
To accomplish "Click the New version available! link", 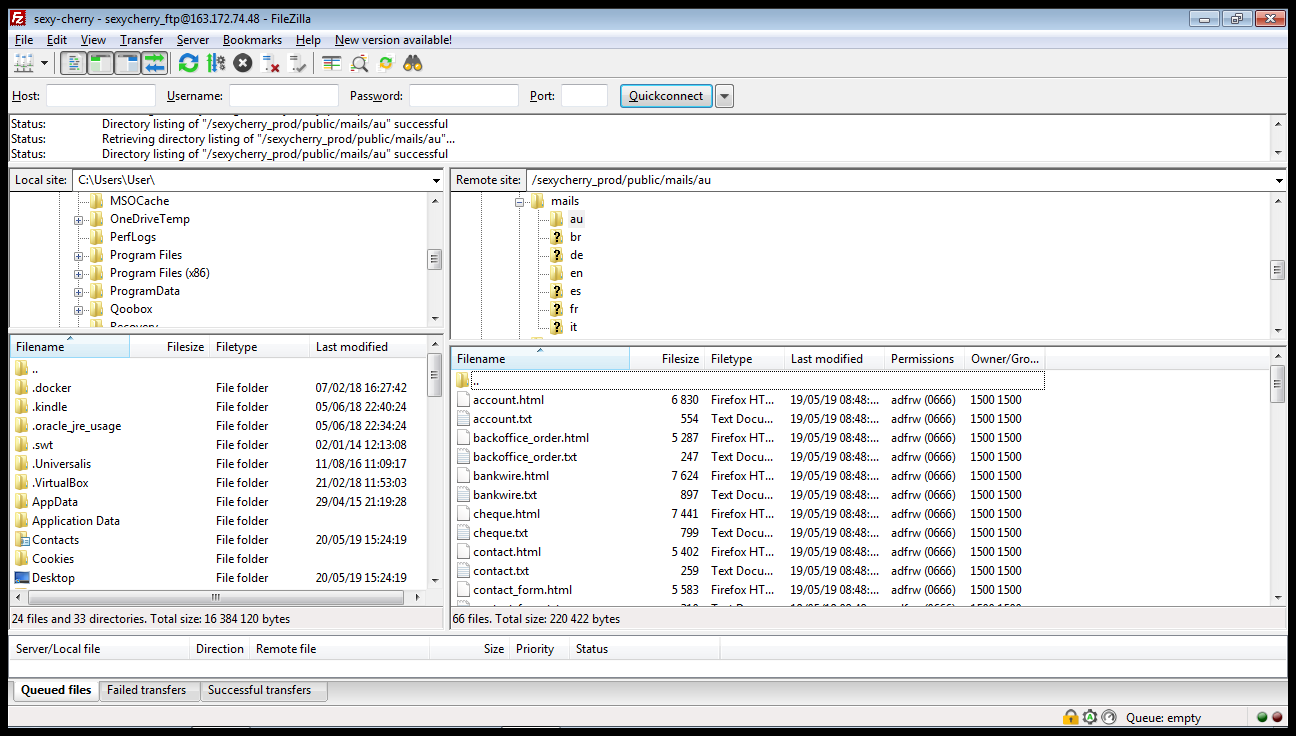I will pos(393,40).
